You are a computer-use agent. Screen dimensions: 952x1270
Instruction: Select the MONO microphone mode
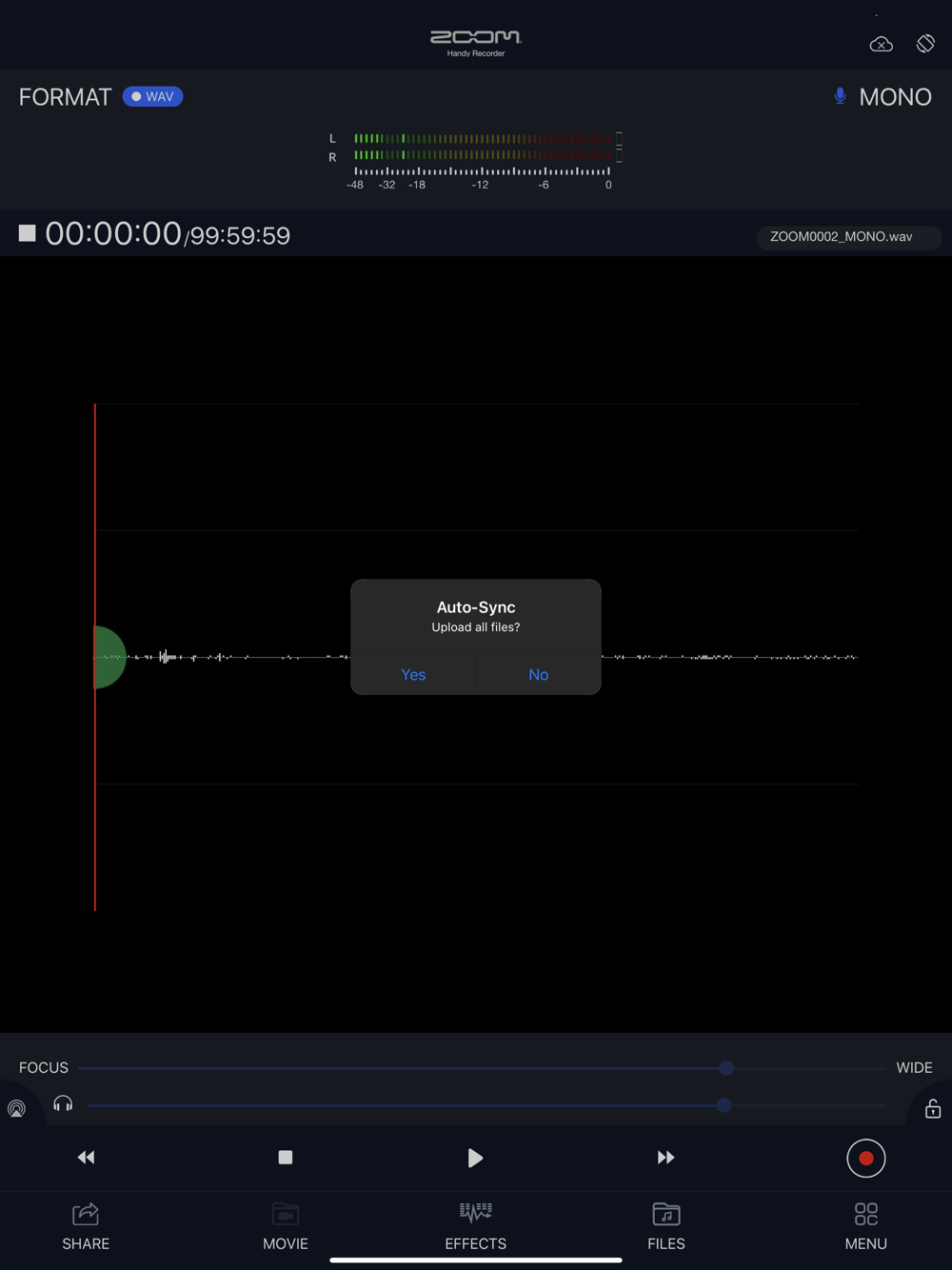pos(895,97)
